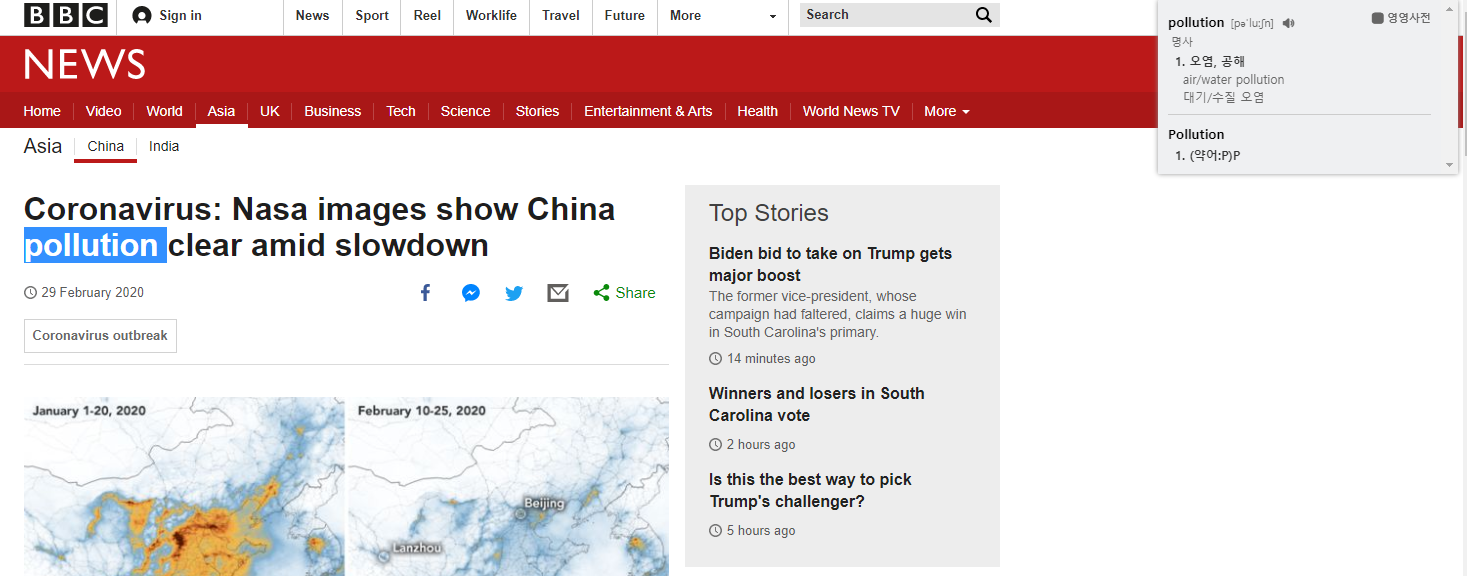Click the Beijing label on map
Image resolution: width=1467 pixels, height=576 pixels.
[x=544, y=503]
